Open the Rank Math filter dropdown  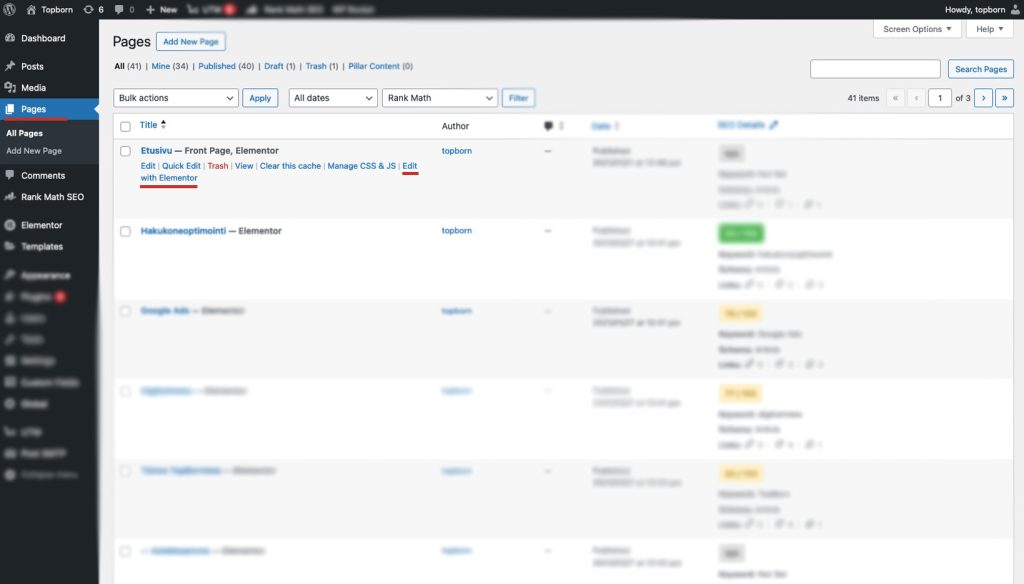click(x=440, y=97)
